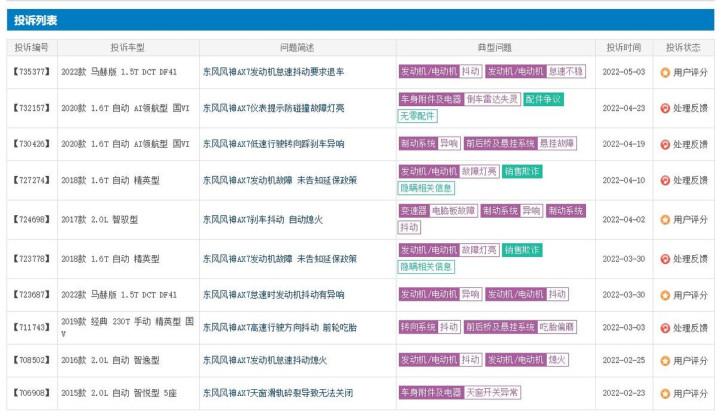Open complaint 东风风神AX7发动机怠速抖动熄火
719x418 pixels.
(265, 360)
